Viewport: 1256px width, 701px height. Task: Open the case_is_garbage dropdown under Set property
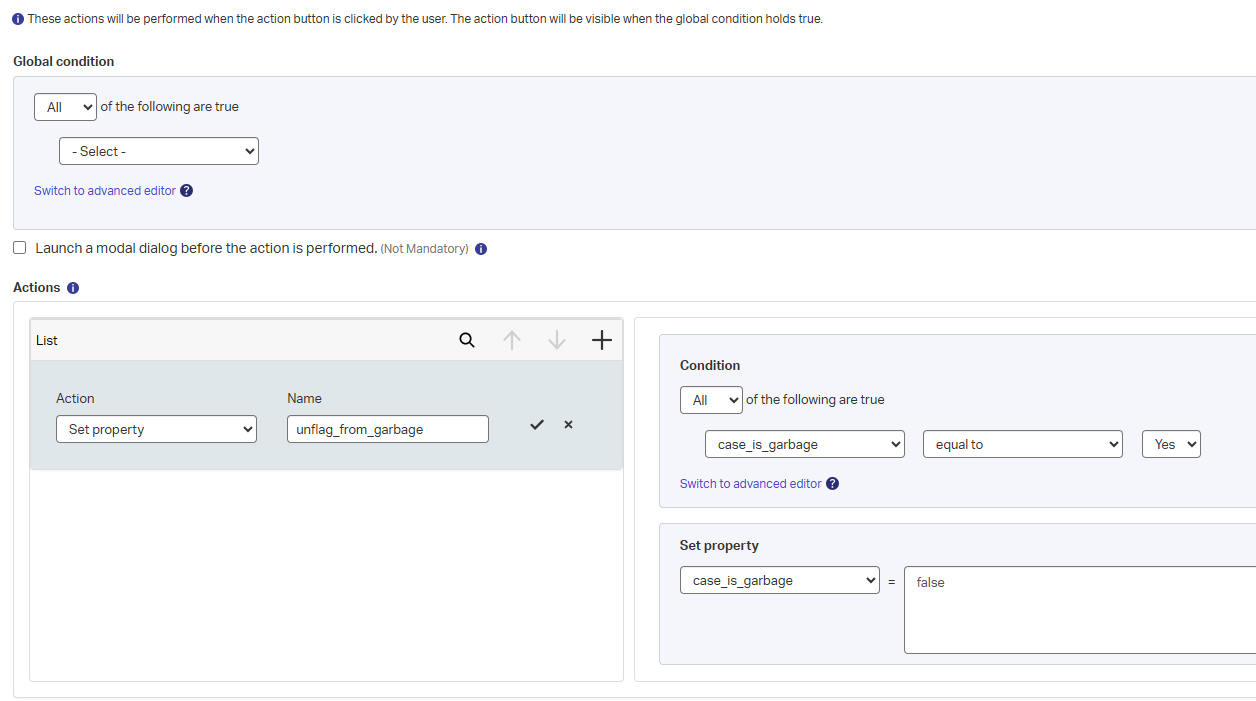(779, 580)
